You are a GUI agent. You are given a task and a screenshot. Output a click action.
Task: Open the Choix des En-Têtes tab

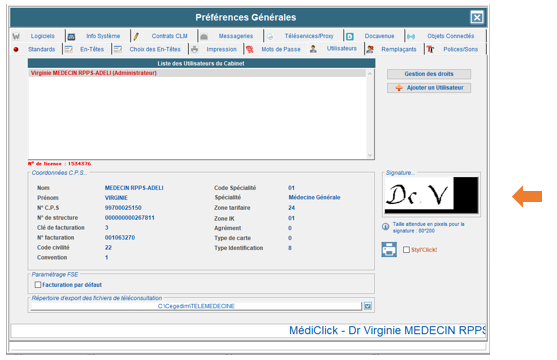click(155, 49)
